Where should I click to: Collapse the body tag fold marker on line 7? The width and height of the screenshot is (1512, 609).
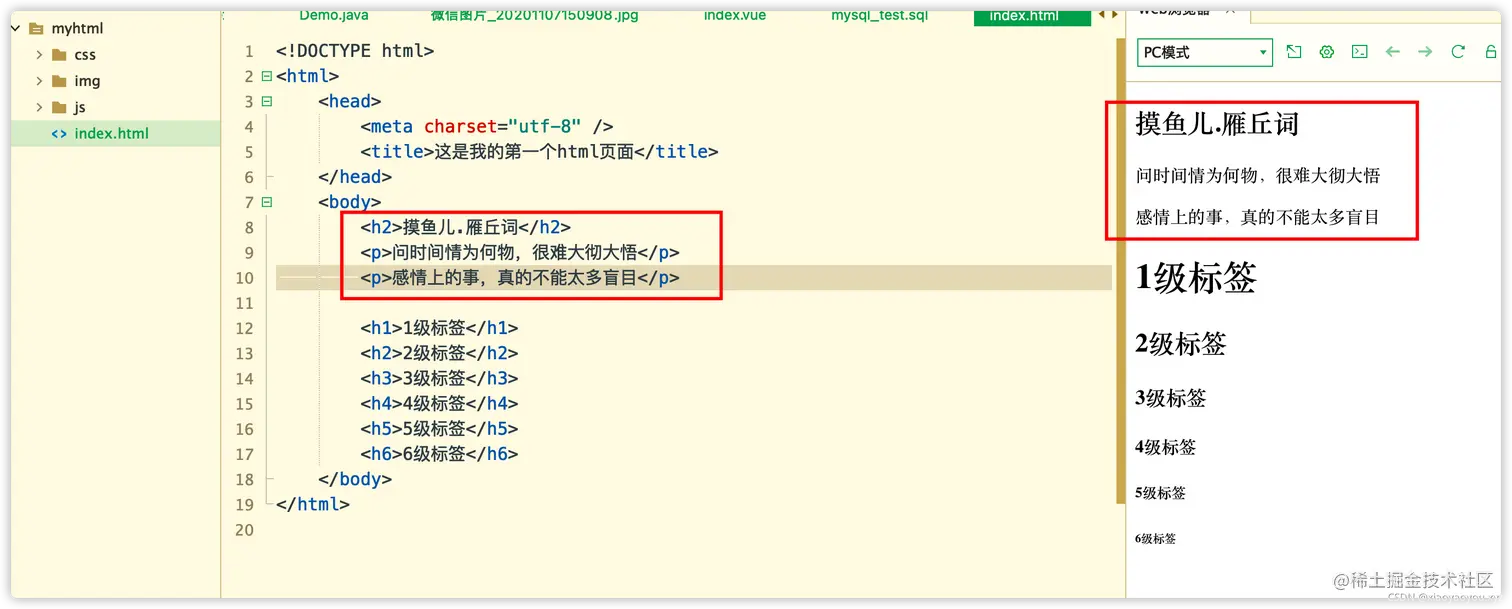pyautogui.click(x=267, y=202)
